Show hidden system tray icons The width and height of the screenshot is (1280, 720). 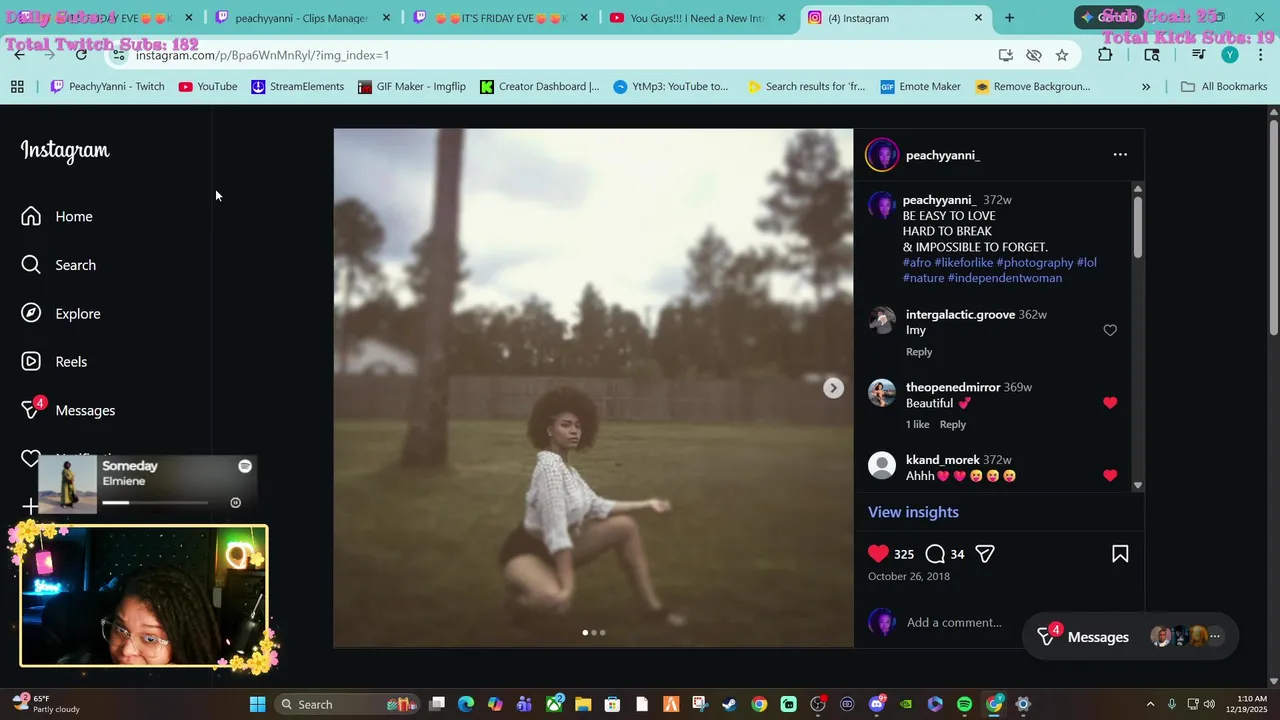pos(1150,704)
